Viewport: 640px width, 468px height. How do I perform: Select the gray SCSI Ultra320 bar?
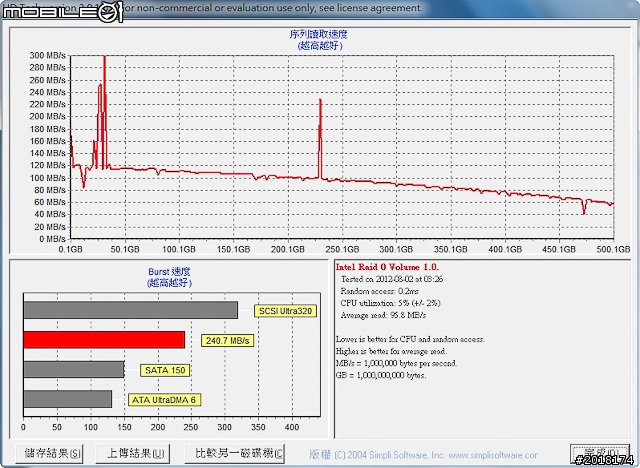131,310
